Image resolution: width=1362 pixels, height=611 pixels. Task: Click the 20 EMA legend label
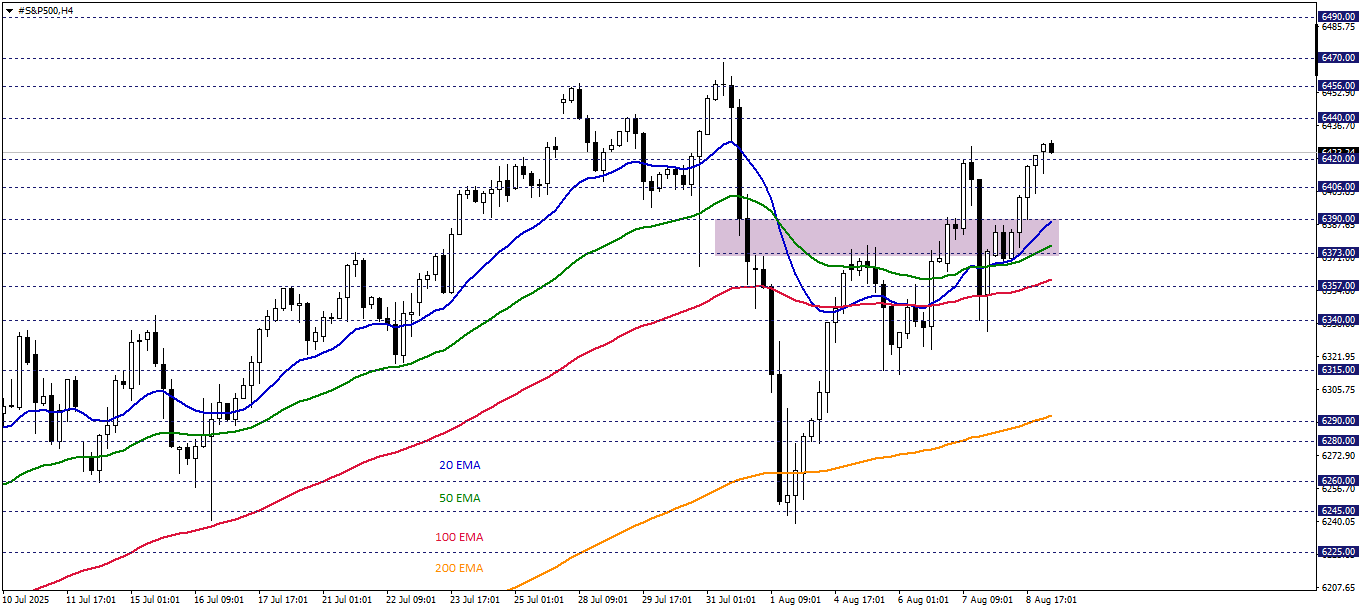point(460,465)
